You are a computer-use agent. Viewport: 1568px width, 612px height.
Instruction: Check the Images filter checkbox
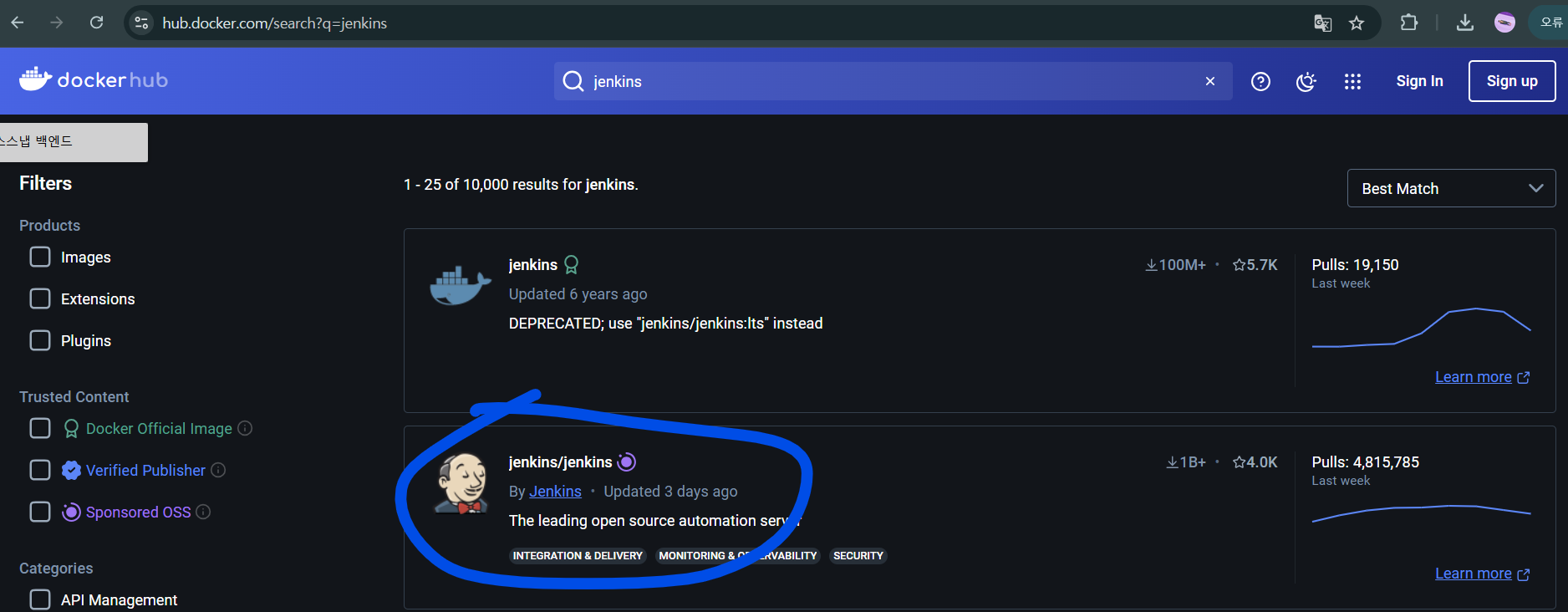click(x=40, y=257)
